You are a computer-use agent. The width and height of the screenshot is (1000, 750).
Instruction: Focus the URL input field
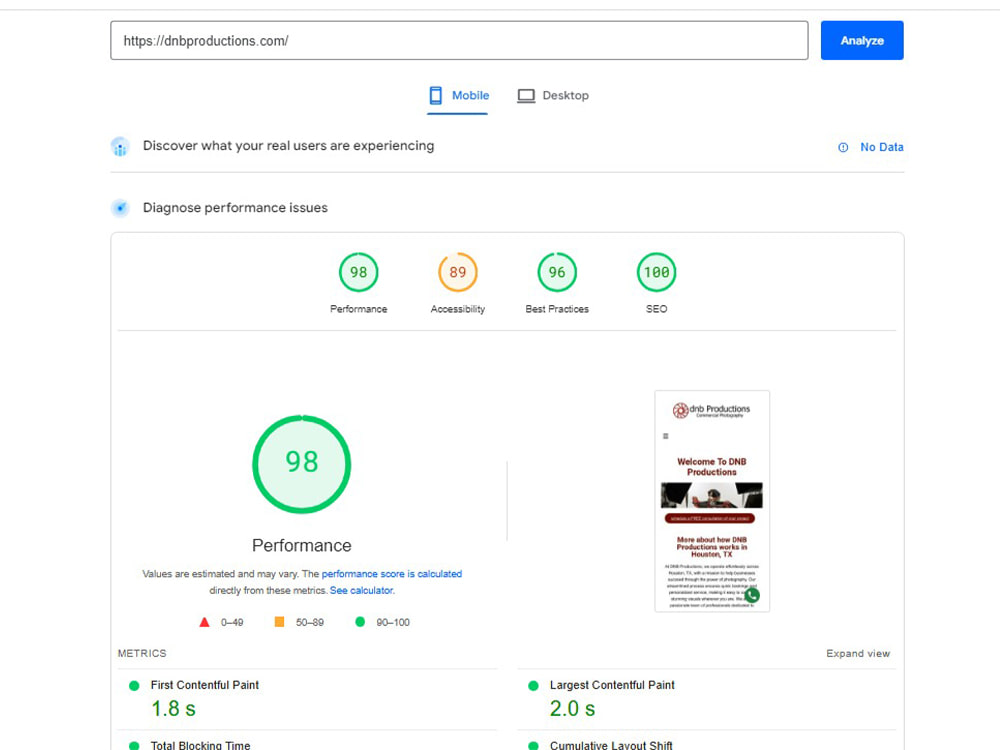coord(459,40)
